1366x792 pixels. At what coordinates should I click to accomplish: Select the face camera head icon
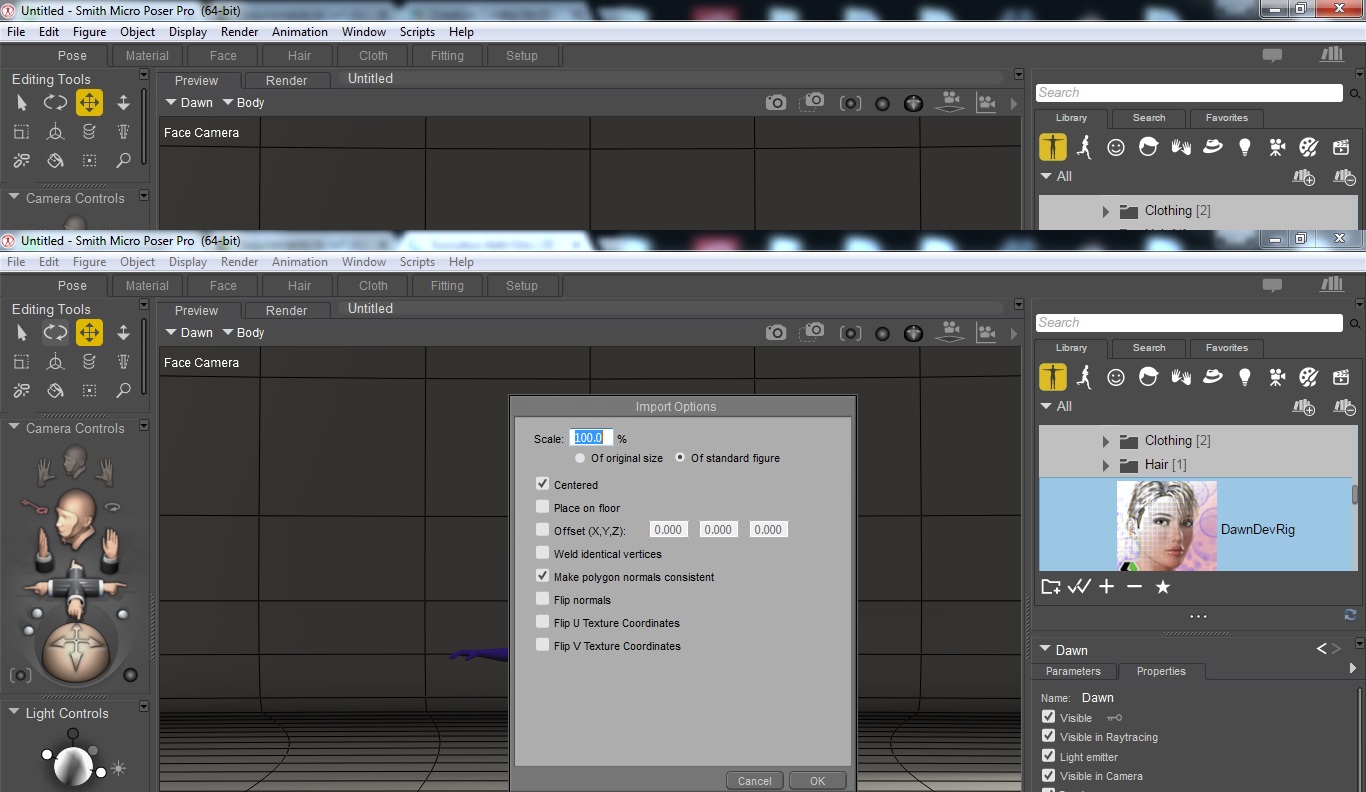click(73, 461)
